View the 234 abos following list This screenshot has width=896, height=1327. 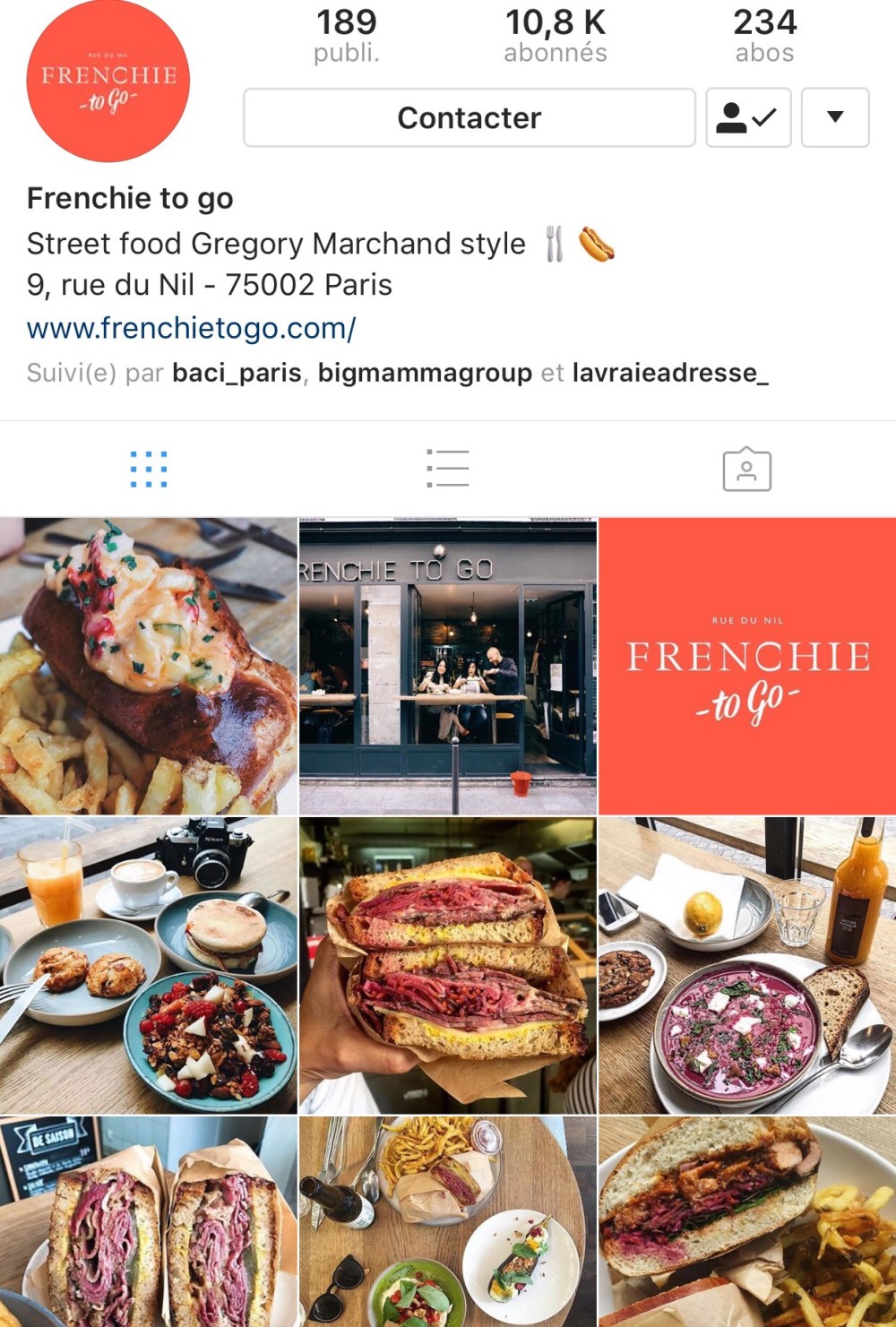765,36
